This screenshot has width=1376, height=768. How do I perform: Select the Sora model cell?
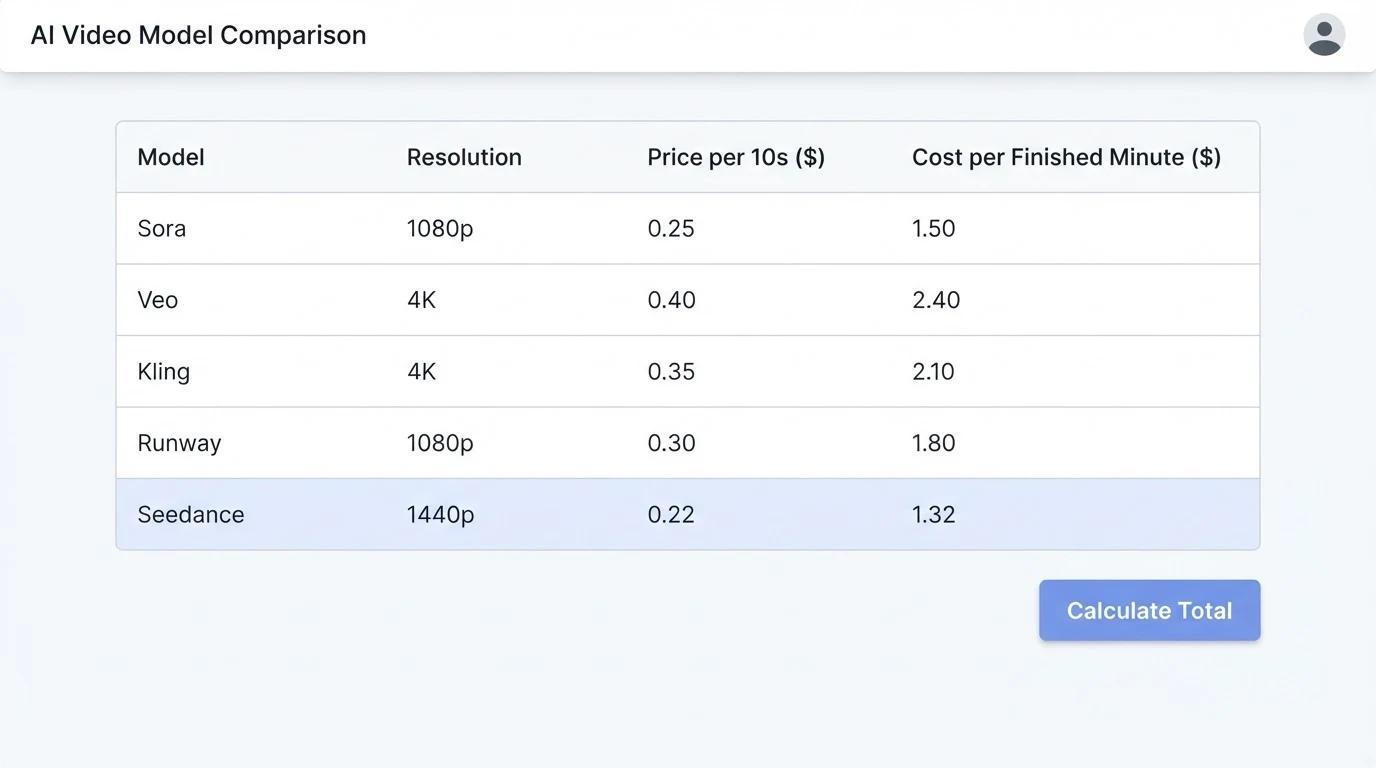point(162,228)
